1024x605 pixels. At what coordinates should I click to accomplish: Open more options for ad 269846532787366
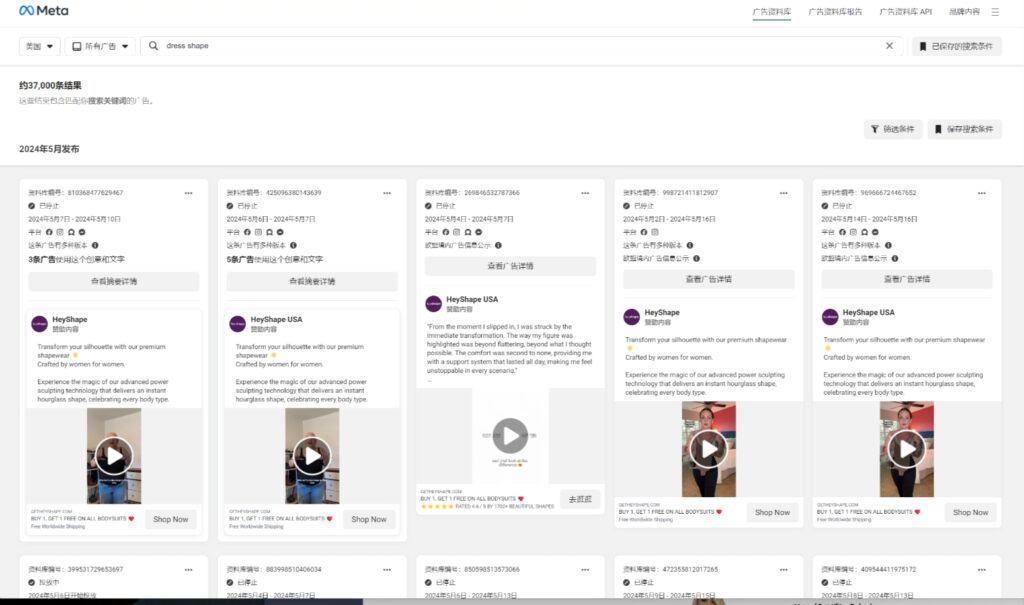coord(585,193)
